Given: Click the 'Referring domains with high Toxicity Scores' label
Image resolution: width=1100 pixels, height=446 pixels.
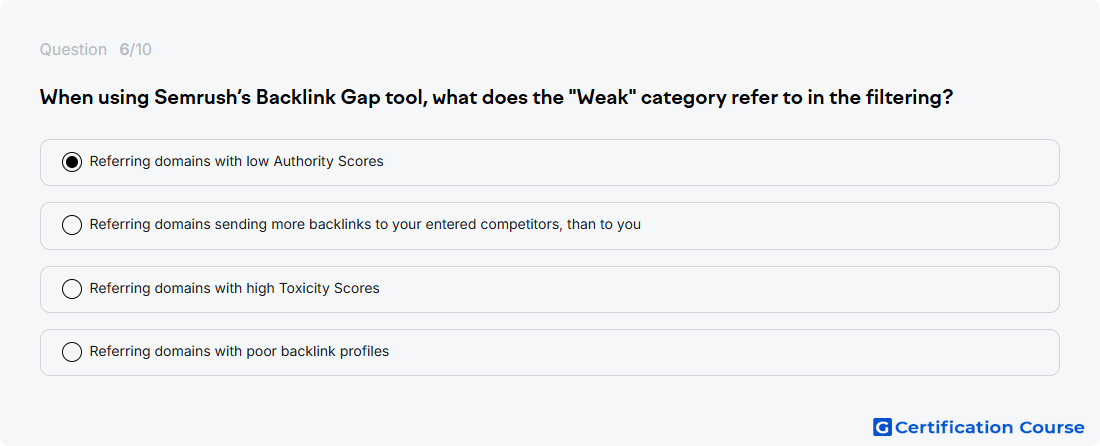Looking at the screenshot, I should pos(234,288).
